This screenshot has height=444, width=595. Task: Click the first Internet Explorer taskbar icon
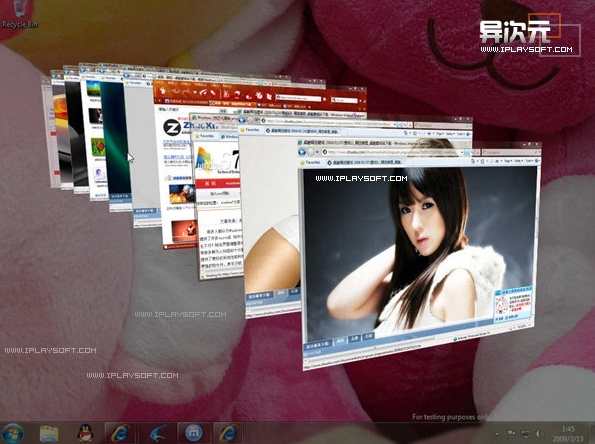[120, 433]
